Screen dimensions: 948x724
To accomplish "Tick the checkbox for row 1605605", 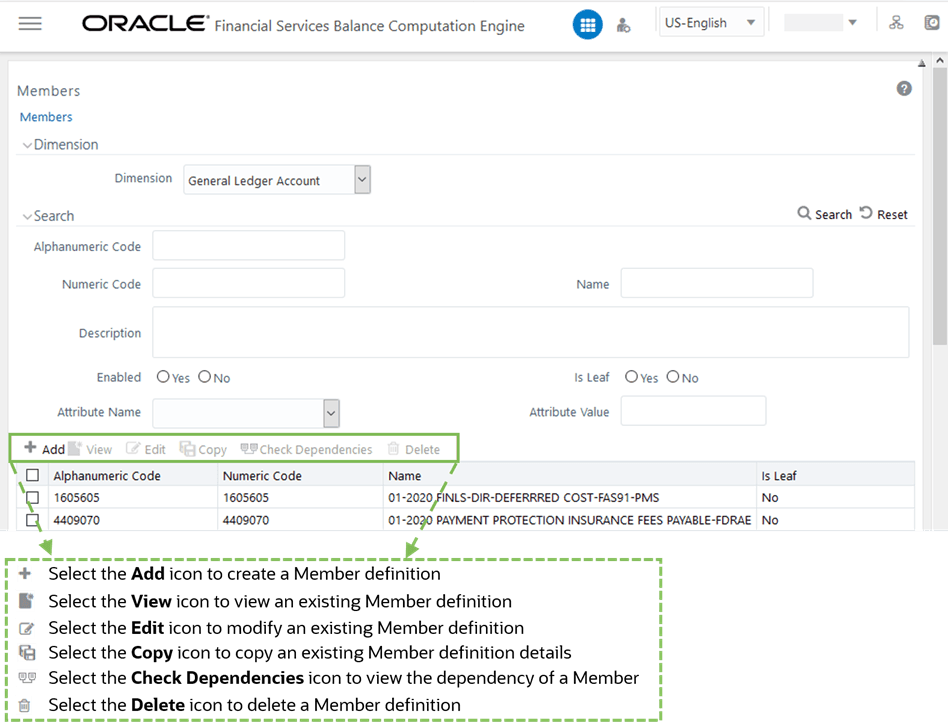I will [33, 497].
